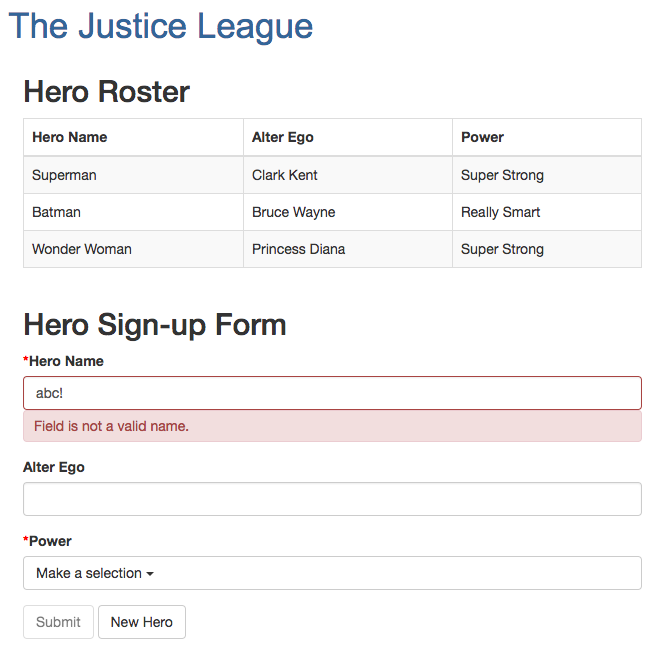Click the Clark Kent cell
This screenshot has height=651, width=655.
point(348,175)
